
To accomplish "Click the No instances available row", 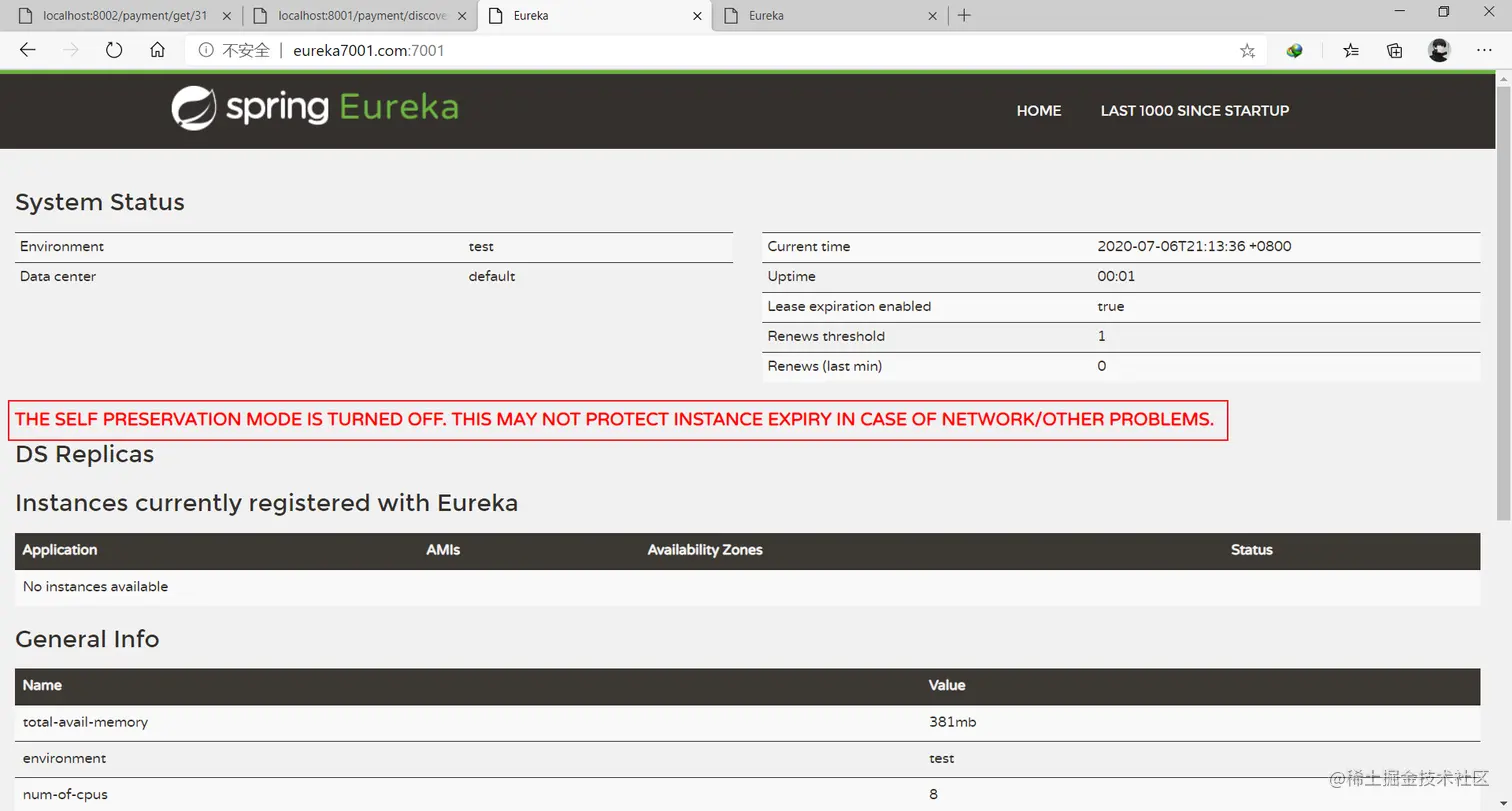I will 747,587.
